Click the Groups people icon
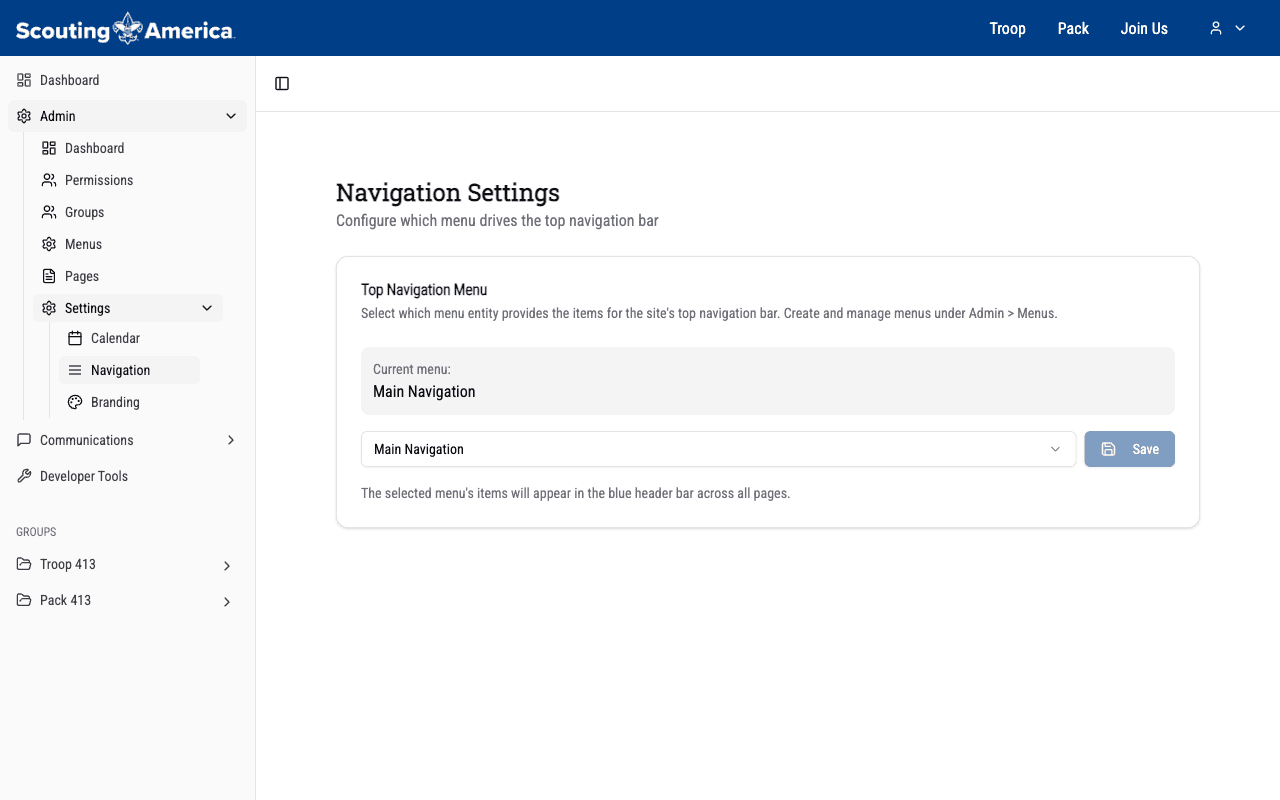 pos(49,212)
